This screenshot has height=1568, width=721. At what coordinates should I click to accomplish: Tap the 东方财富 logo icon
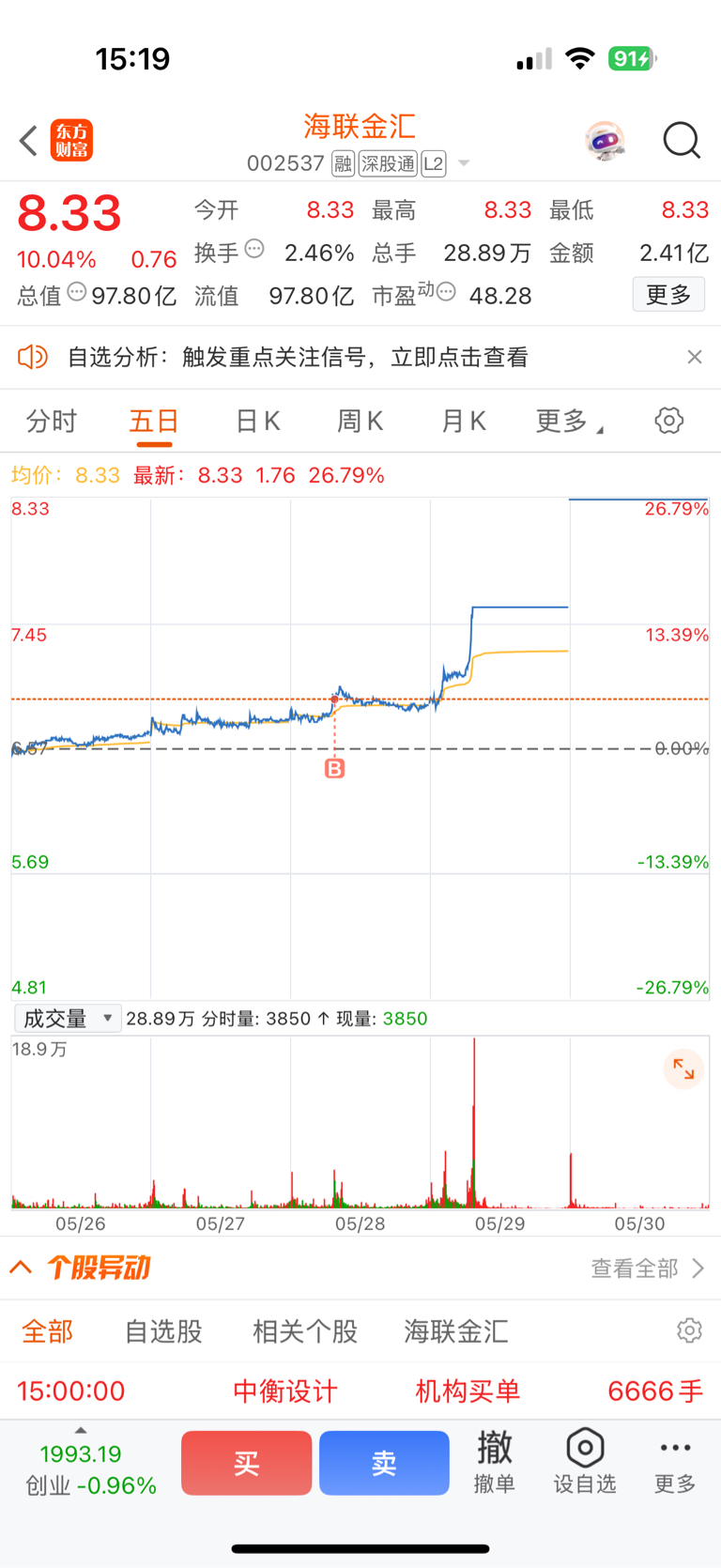[x=71, y=141]
